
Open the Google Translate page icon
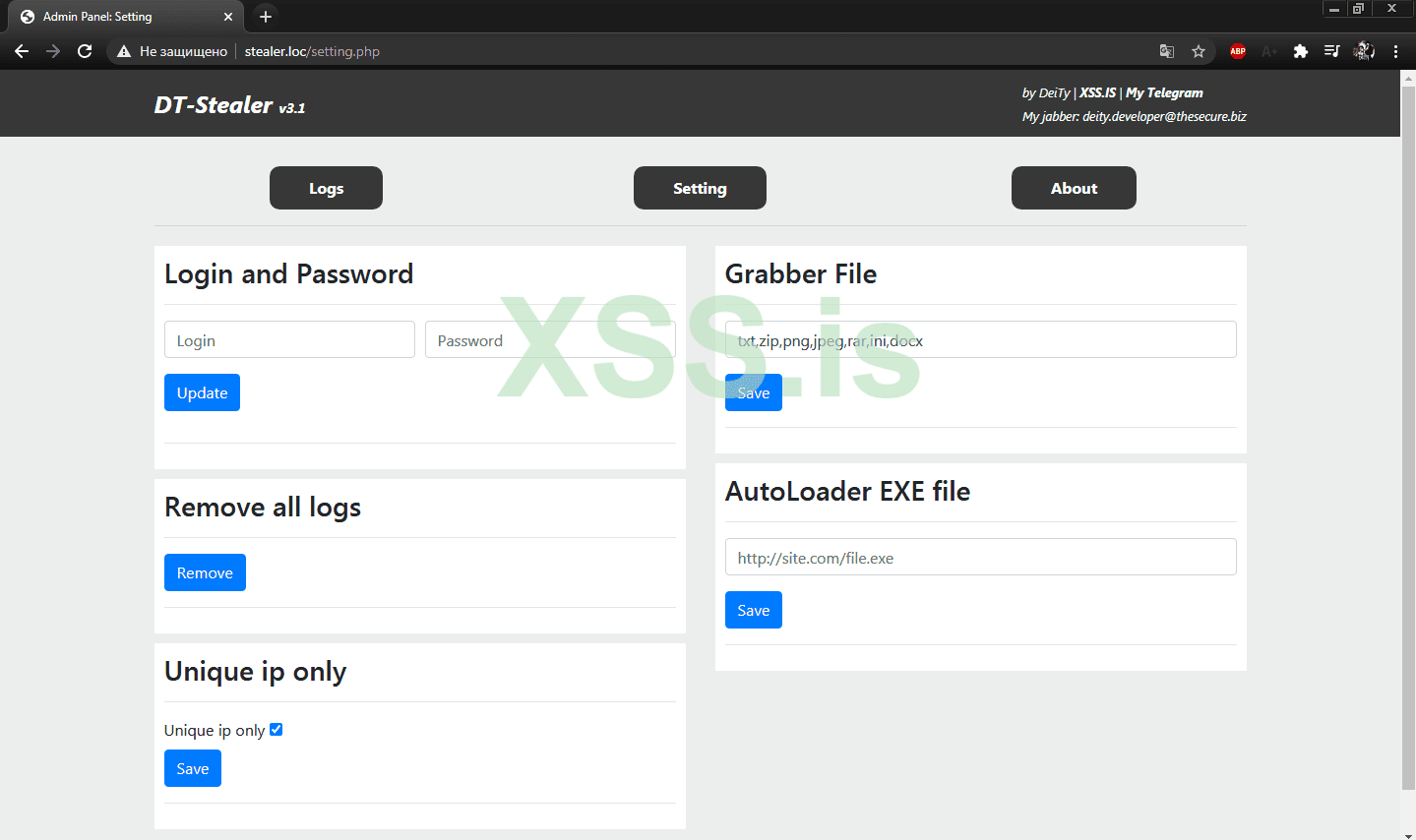click(x=1167, y=51)
